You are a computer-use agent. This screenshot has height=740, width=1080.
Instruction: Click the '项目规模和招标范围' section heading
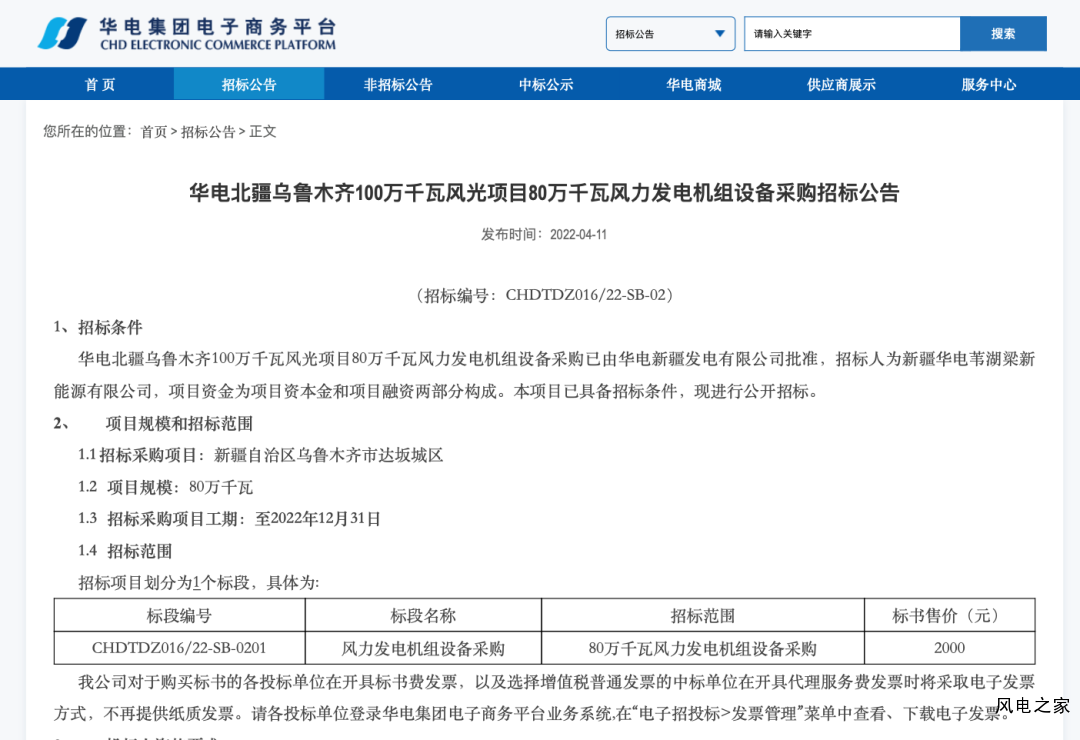click(179, 423)
